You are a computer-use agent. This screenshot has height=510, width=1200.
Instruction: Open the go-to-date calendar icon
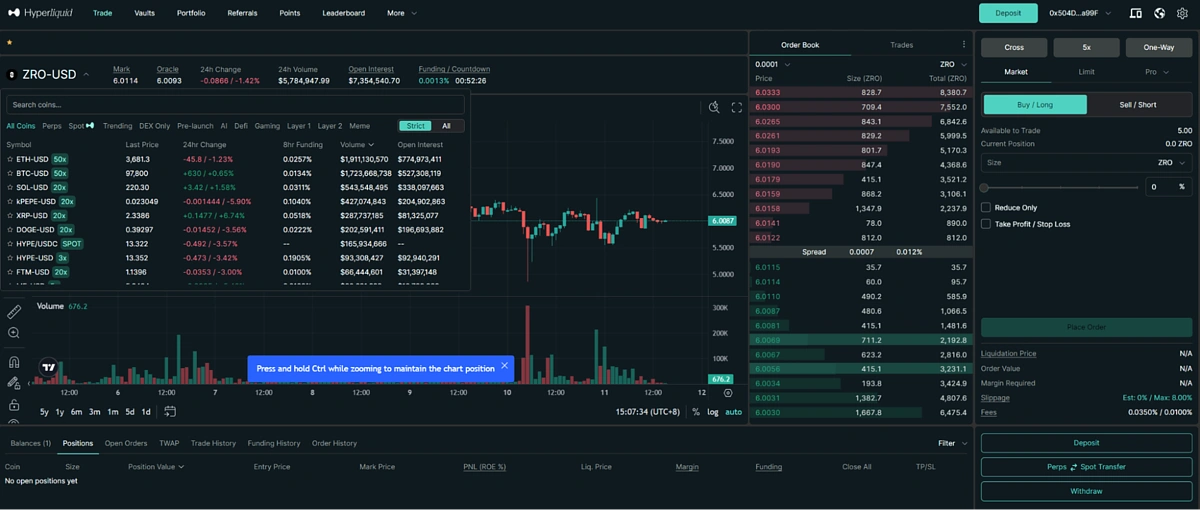tap(169, 412)
